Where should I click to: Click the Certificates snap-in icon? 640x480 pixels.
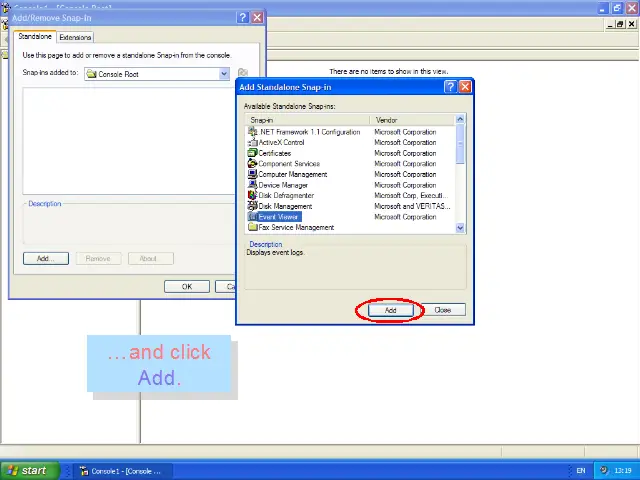point(253,153)
